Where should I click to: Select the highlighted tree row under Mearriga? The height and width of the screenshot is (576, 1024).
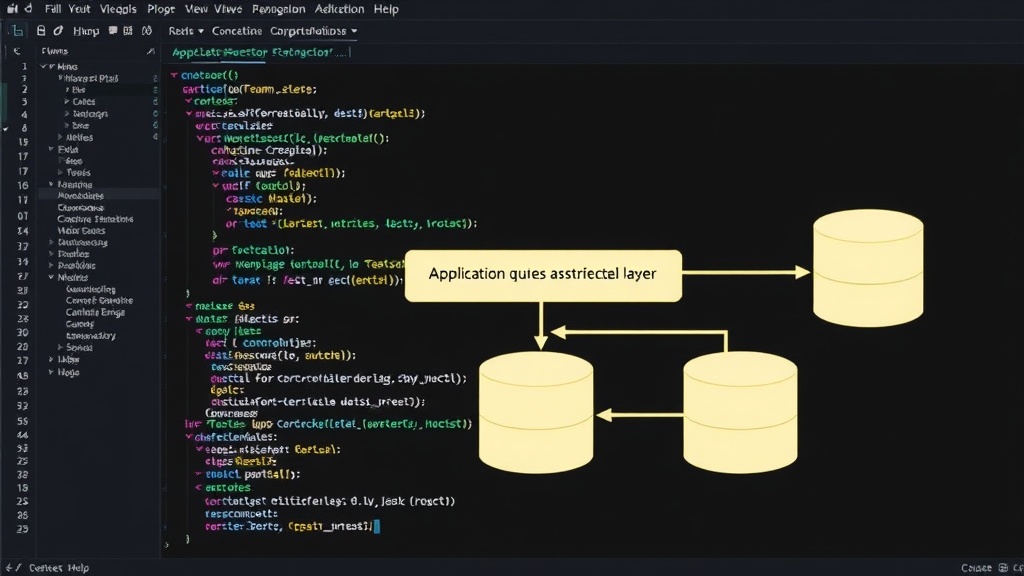point(98,195)
